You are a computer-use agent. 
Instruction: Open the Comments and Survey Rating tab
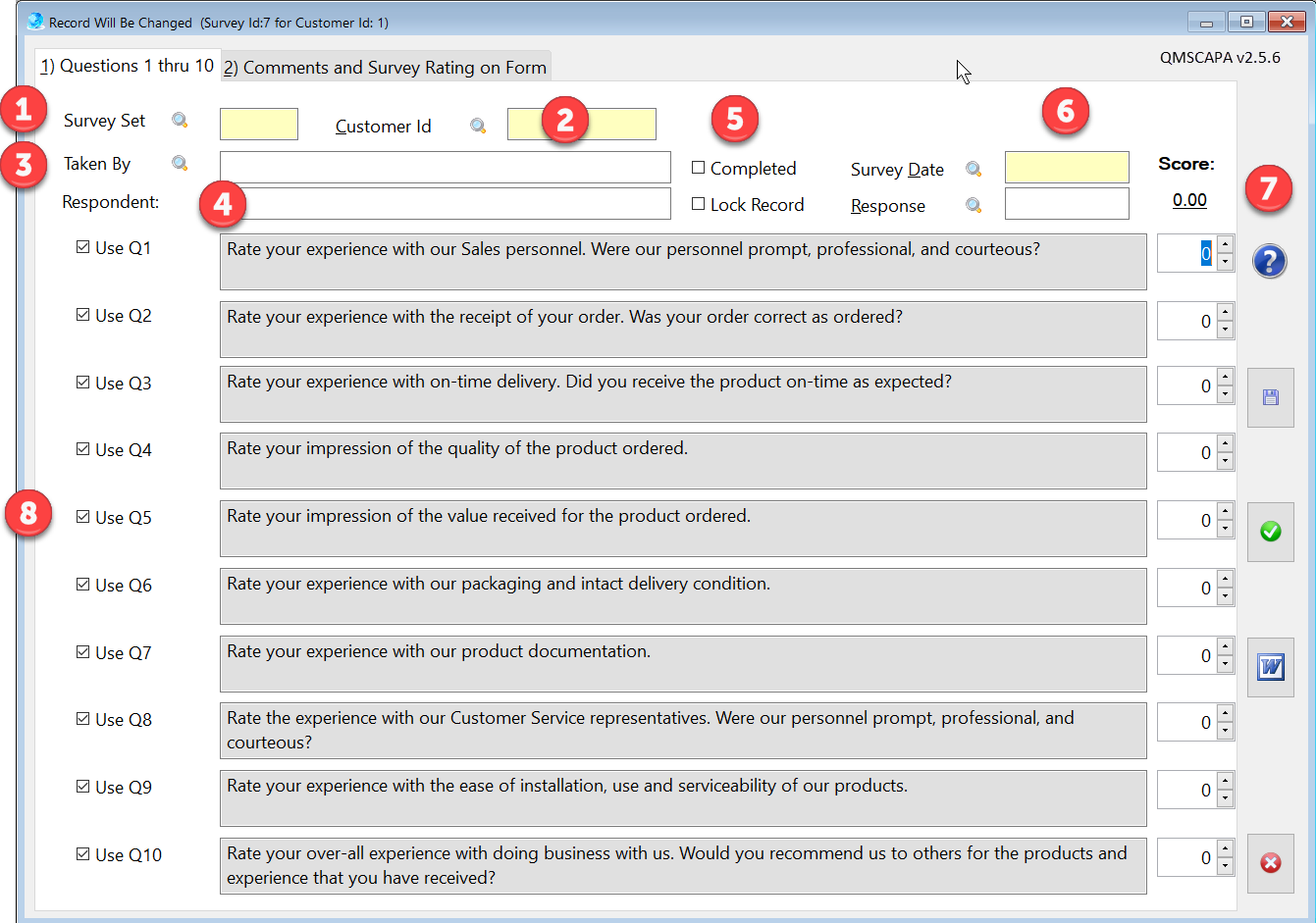[x=382, y=68]
